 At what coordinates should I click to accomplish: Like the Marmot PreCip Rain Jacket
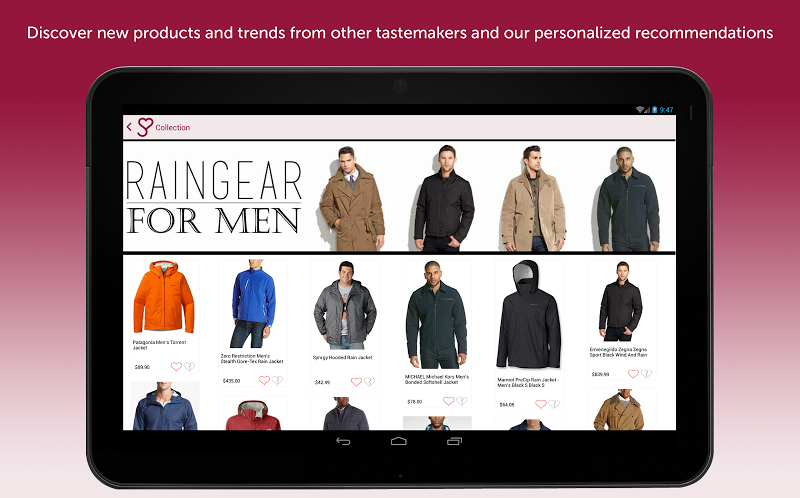click(541, 404)
